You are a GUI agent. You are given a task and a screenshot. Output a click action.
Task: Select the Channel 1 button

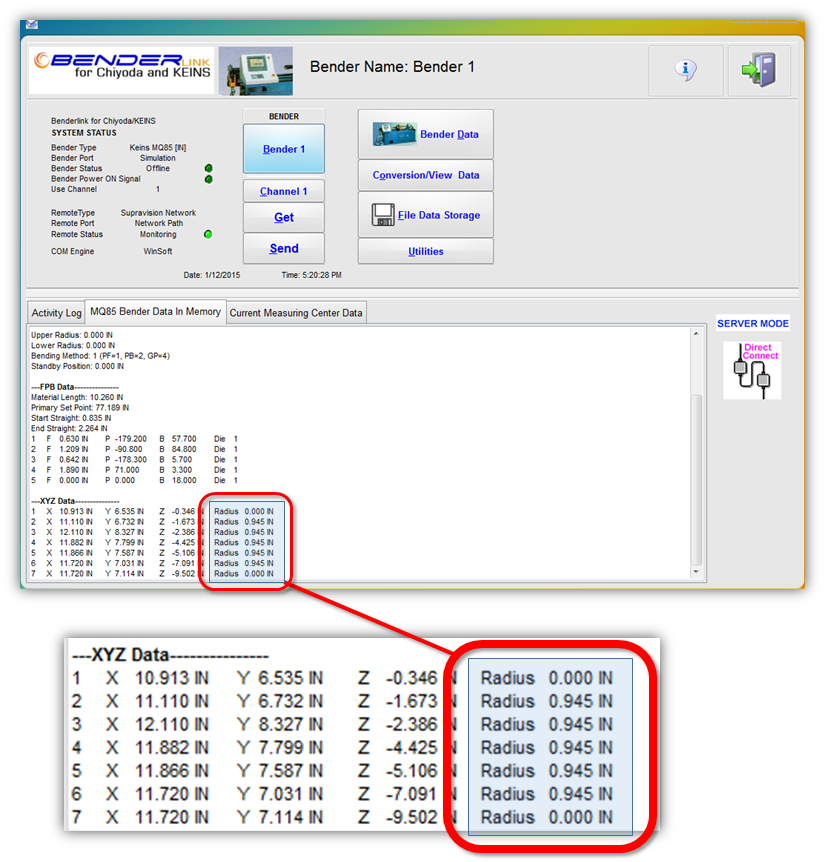(283, 191)
